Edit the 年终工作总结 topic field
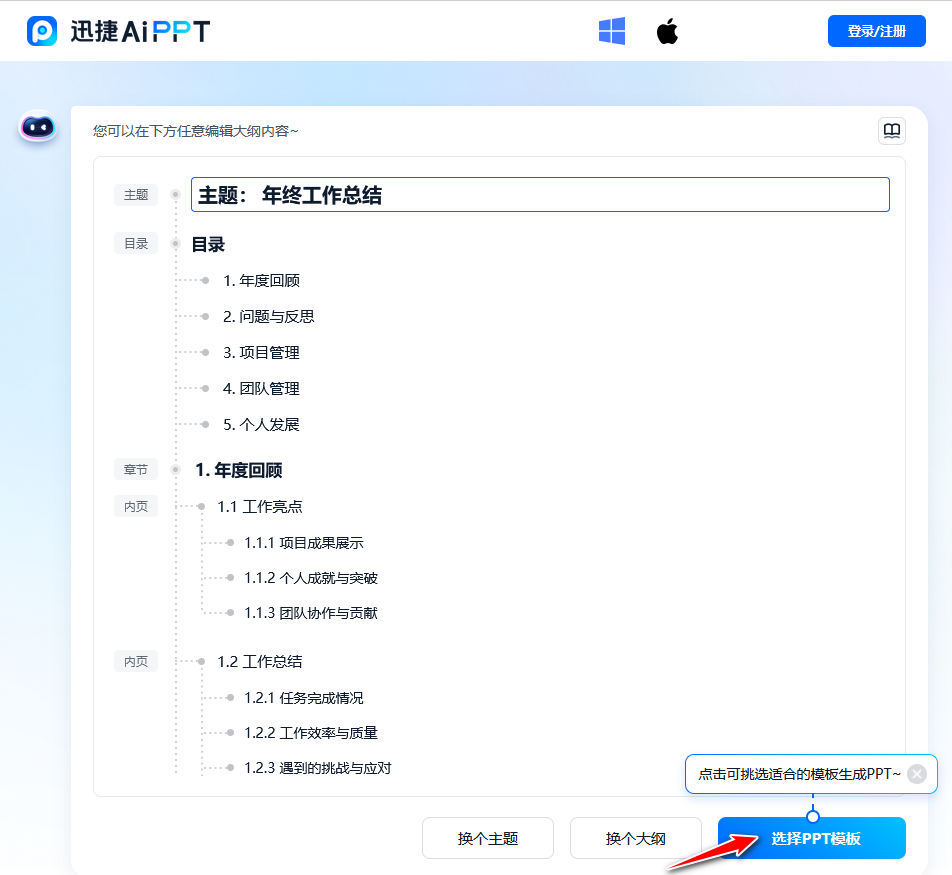This screenshot has width=952, height=875. [540, 194]
